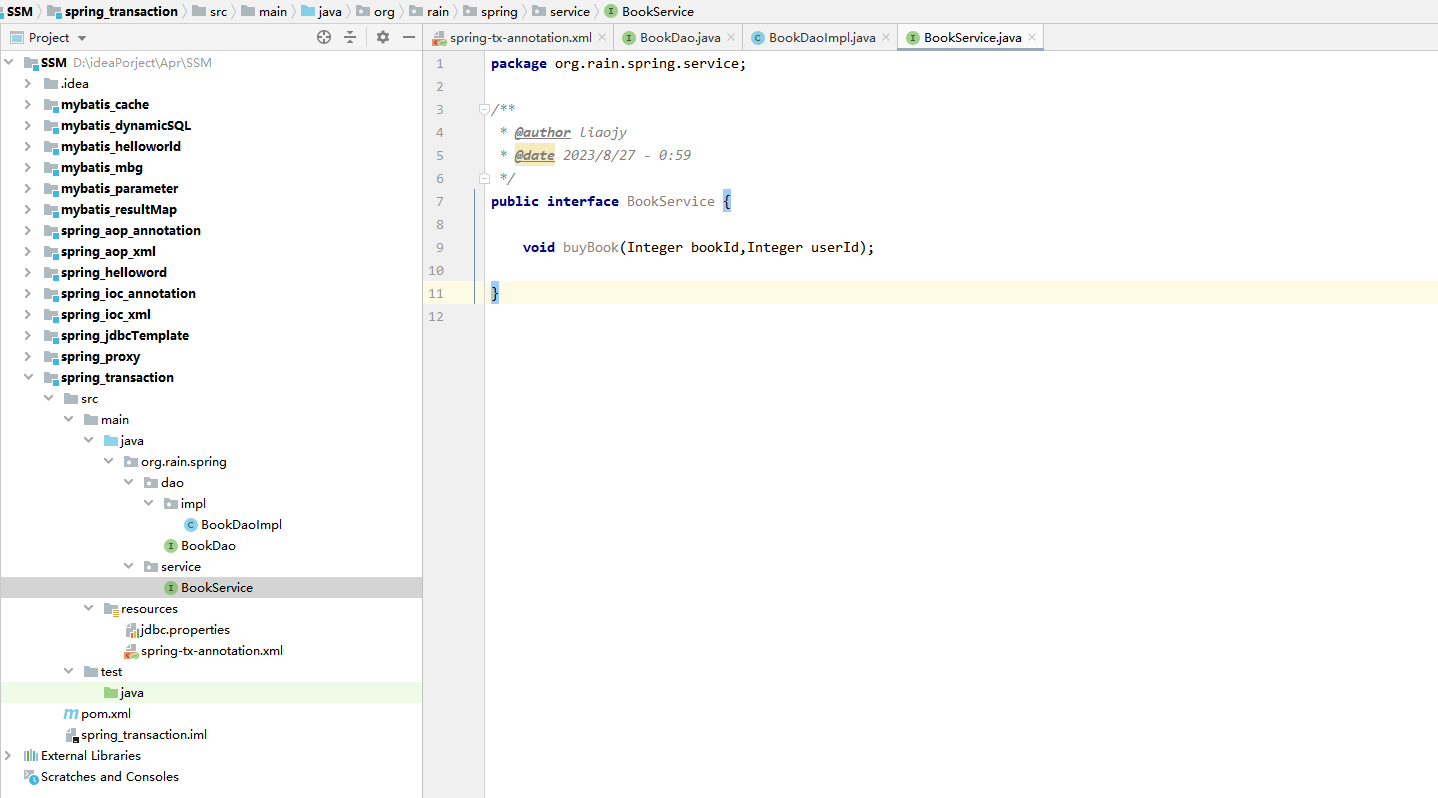
Task: Select the test java folder
Action: (x=132, y=693)
